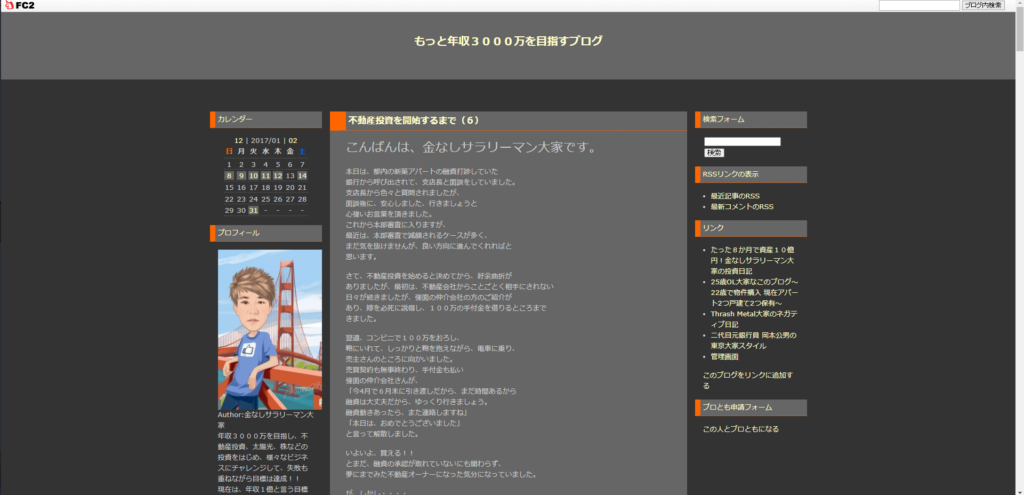Click Saturday header 土 in calendar
1024x495 pixels.
point(302,152)
